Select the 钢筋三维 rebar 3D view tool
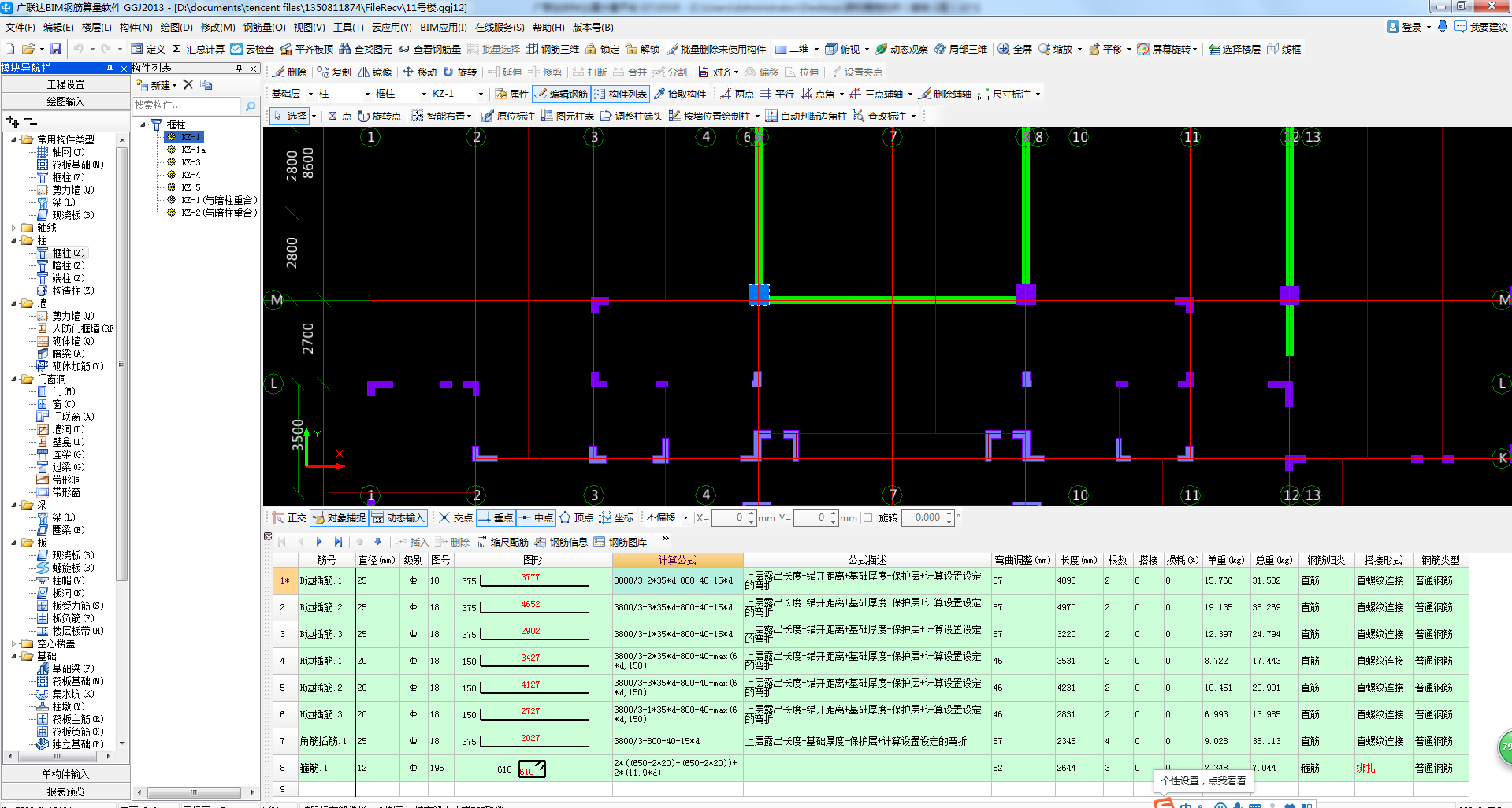This screenshot has width=1512, height=808. pos(552,49)
